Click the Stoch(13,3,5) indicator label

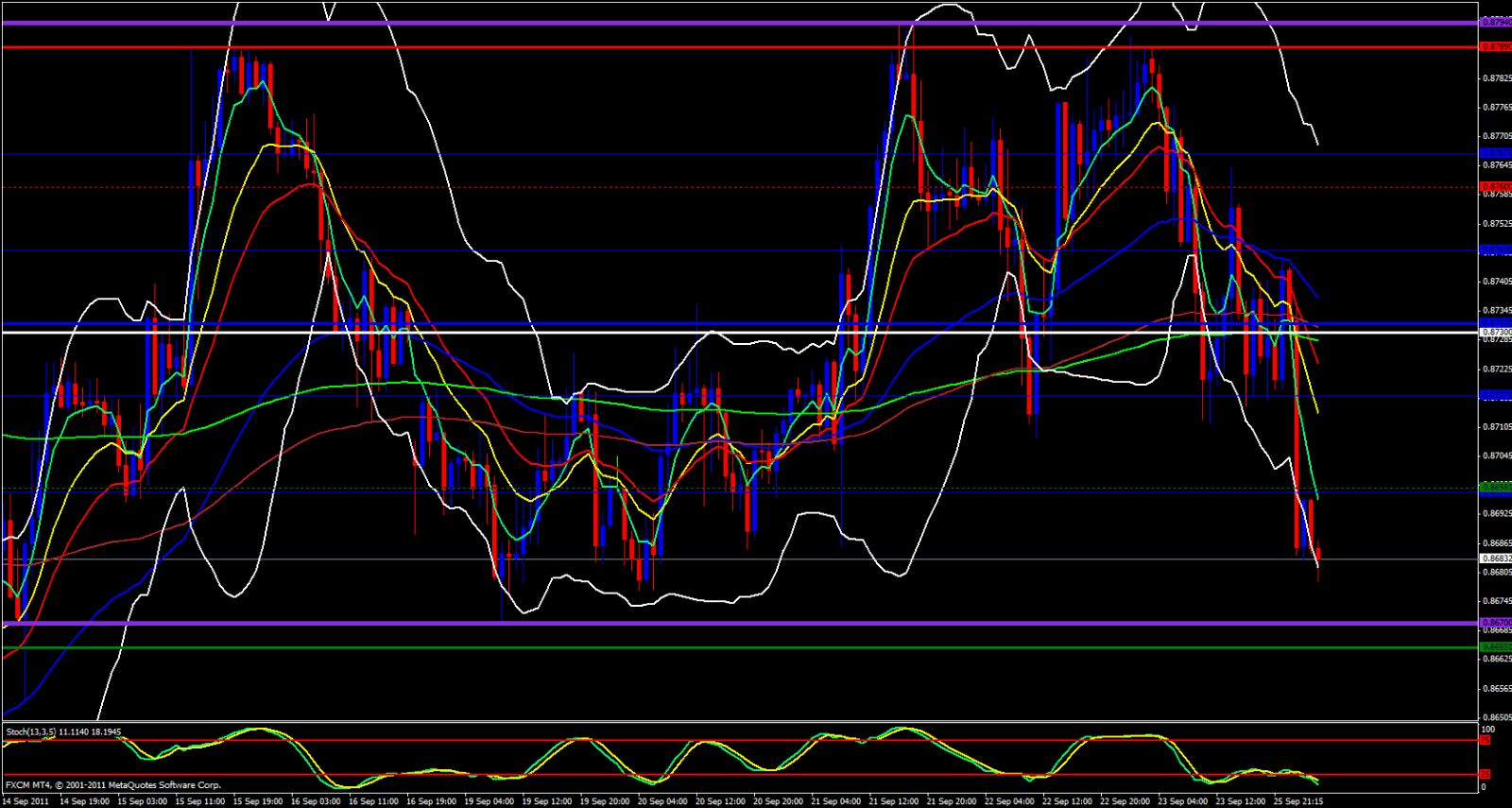click(x=63, y=731)
